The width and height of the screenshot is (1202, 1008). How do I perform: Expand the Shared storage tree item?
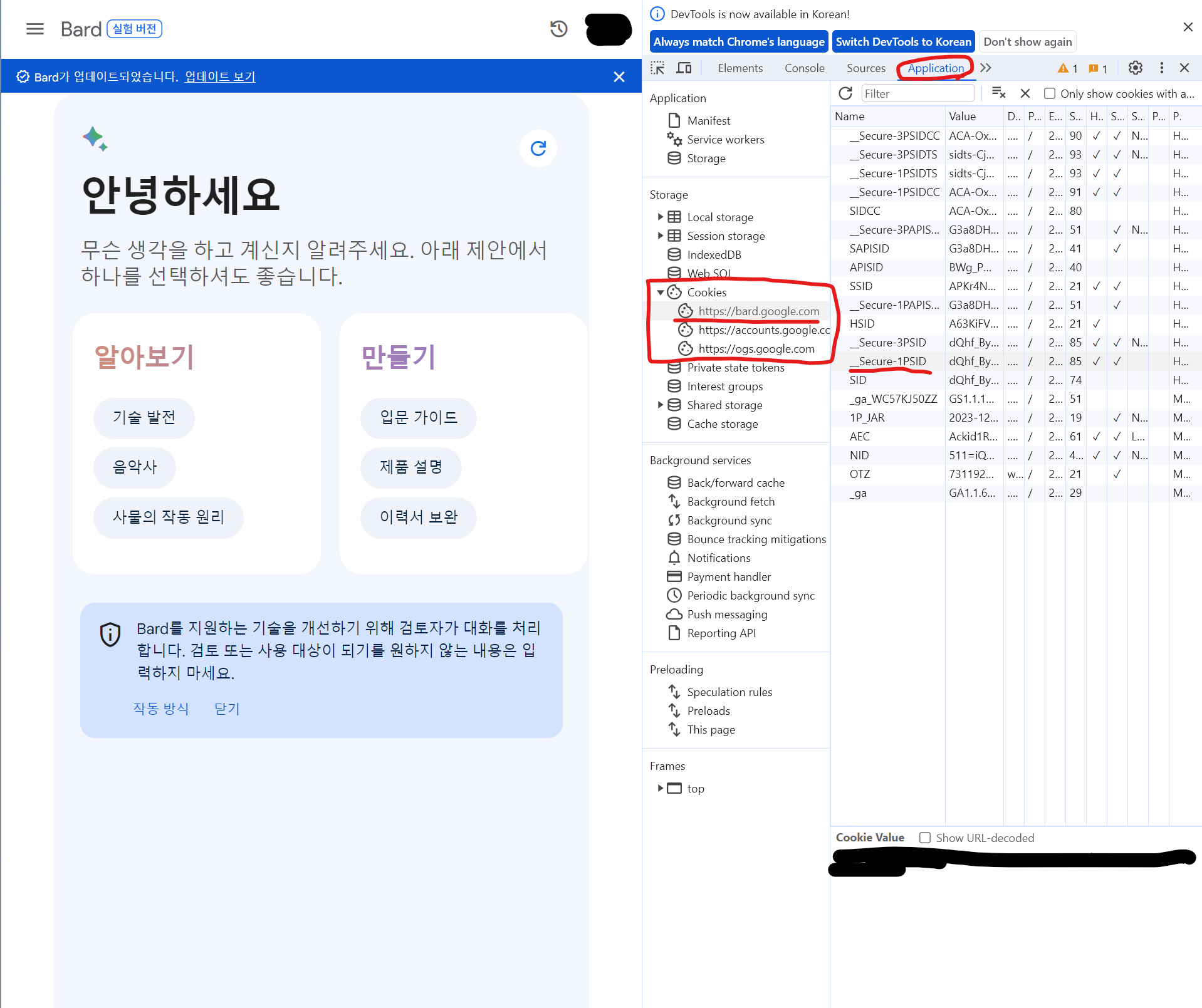660,405
